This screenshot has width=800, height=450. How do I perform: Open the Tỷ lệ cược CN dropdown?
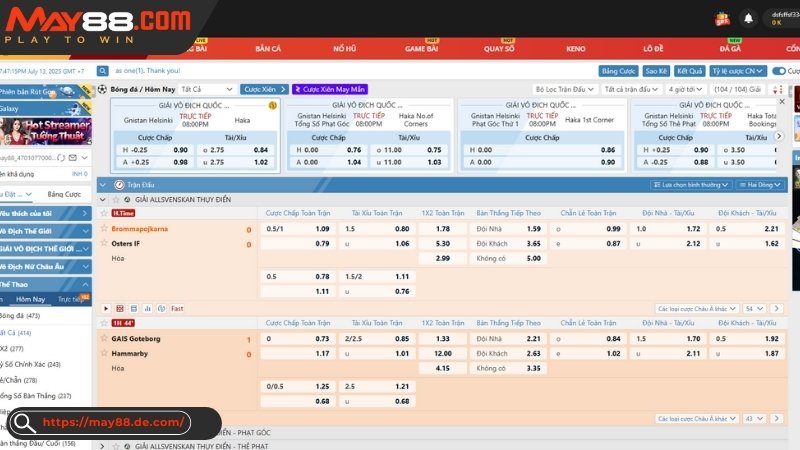click(738, 71)
